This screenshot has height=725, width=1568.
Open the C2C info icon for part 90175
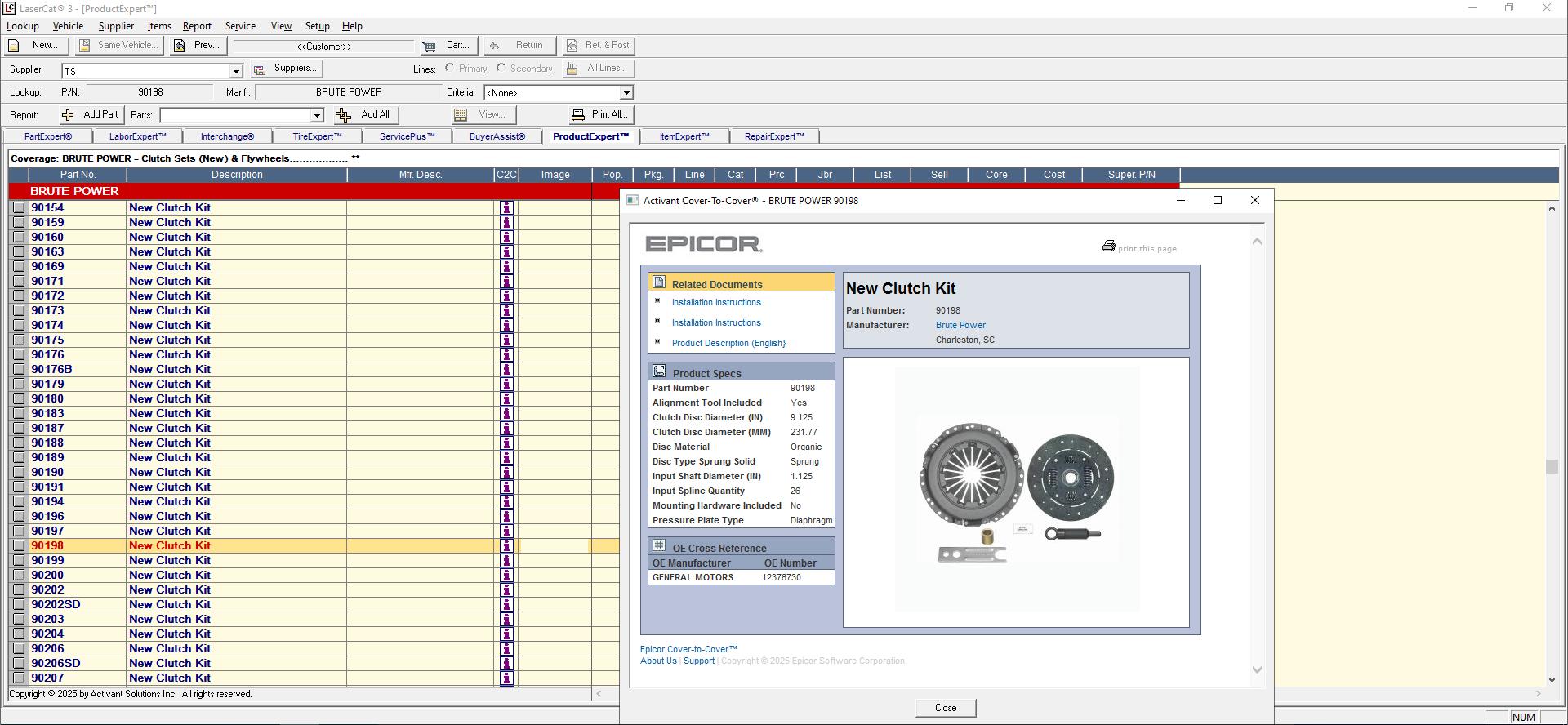tap(506, 340)
